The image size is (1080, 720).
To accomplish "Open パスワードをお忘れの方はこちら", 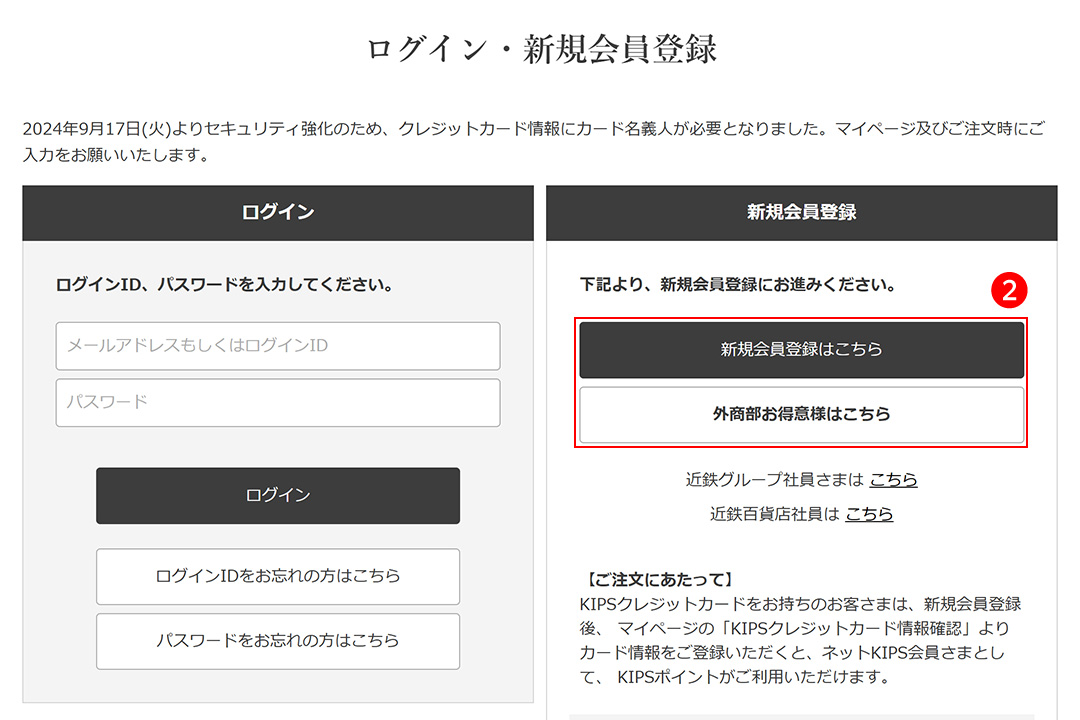I will click(x=278, y=641).
